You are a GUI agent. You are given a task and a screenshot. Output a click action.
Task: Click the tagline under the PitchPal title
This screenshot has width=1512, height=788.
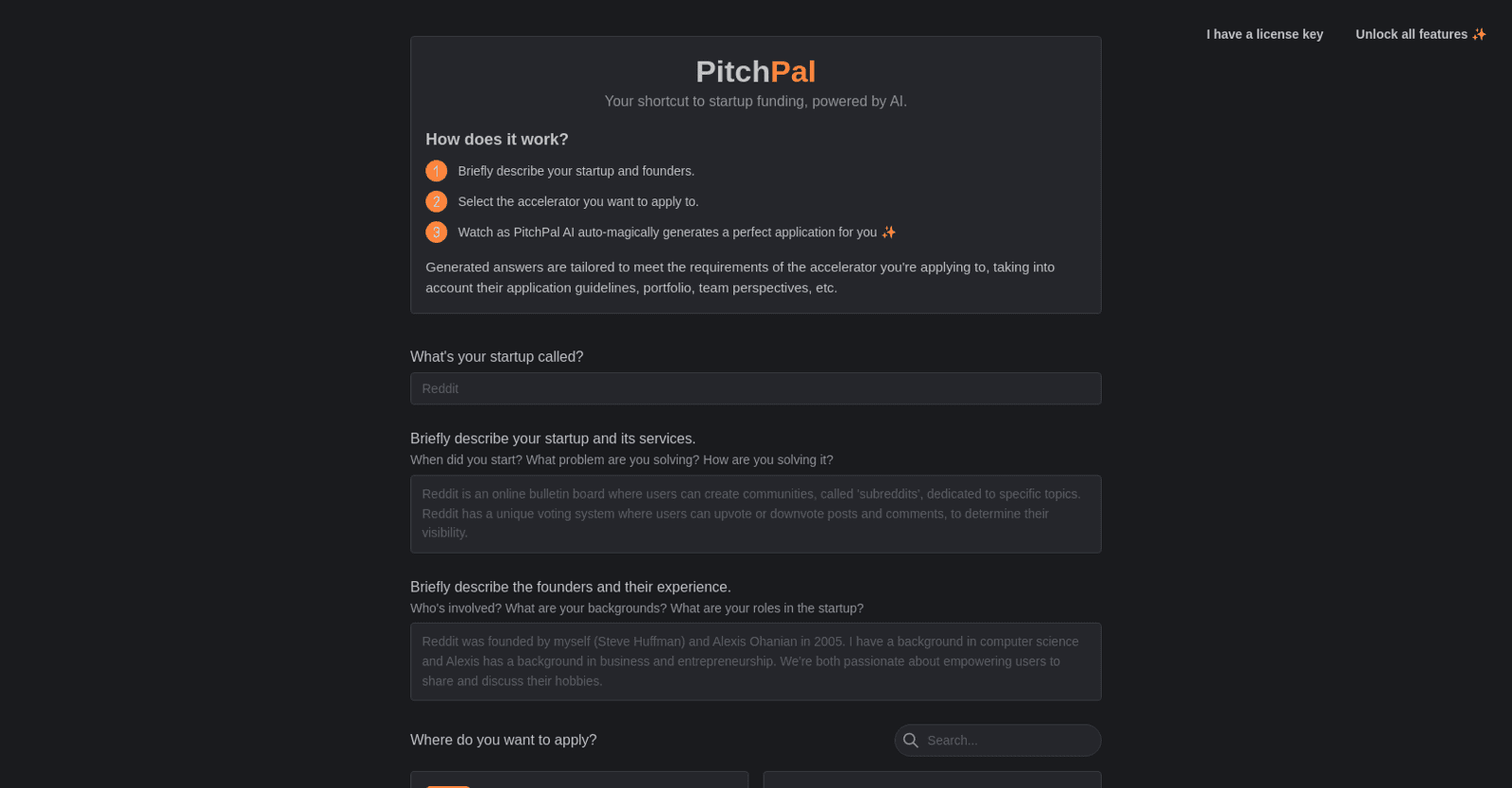(x=755, y=101)
